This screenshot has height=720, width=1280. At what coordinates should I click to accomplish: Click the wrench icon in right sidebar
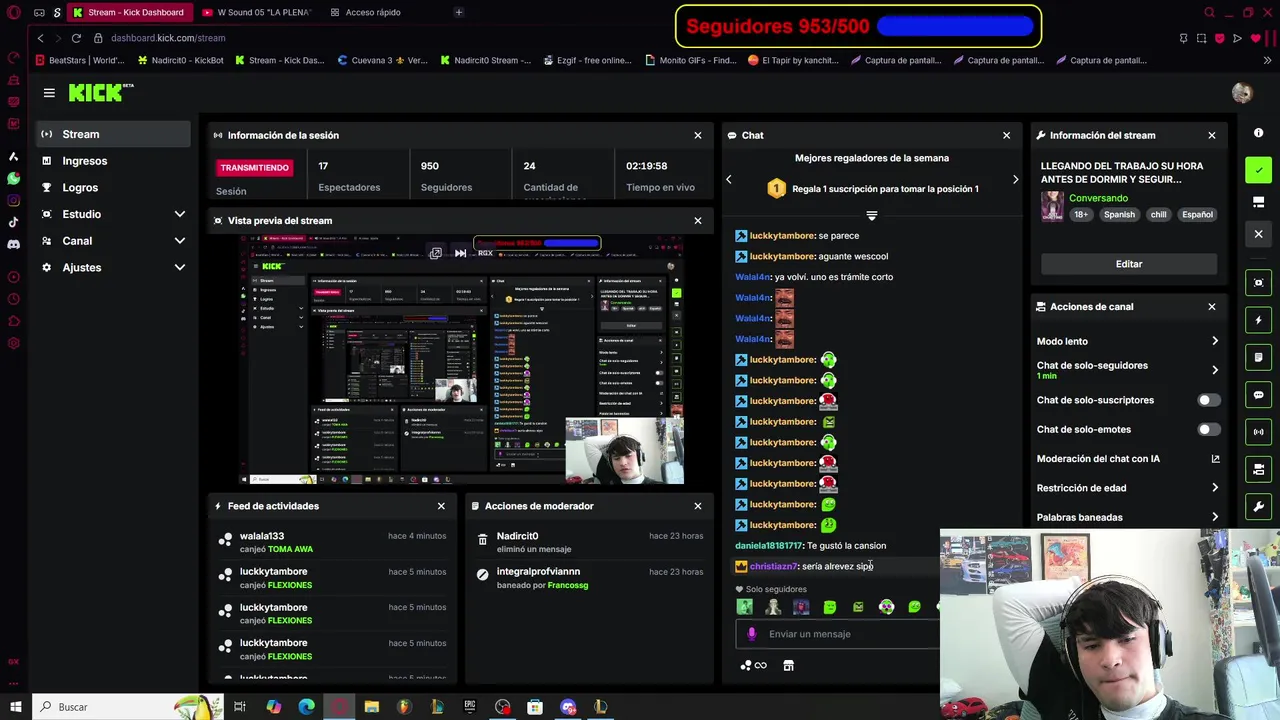(x=1258, y=507)
